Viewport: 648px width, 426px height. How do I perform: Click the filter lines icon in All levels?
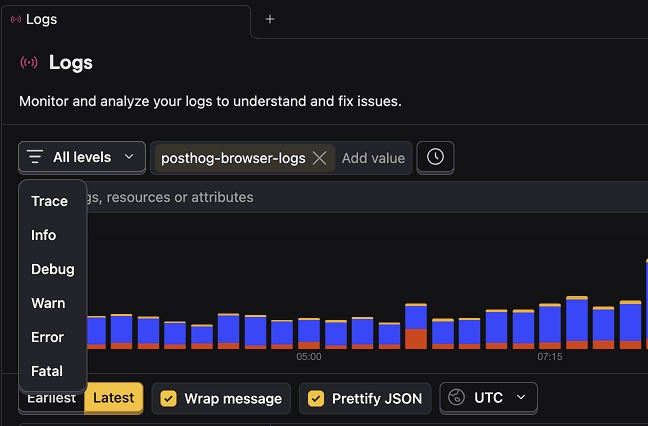tap(35, 157)
